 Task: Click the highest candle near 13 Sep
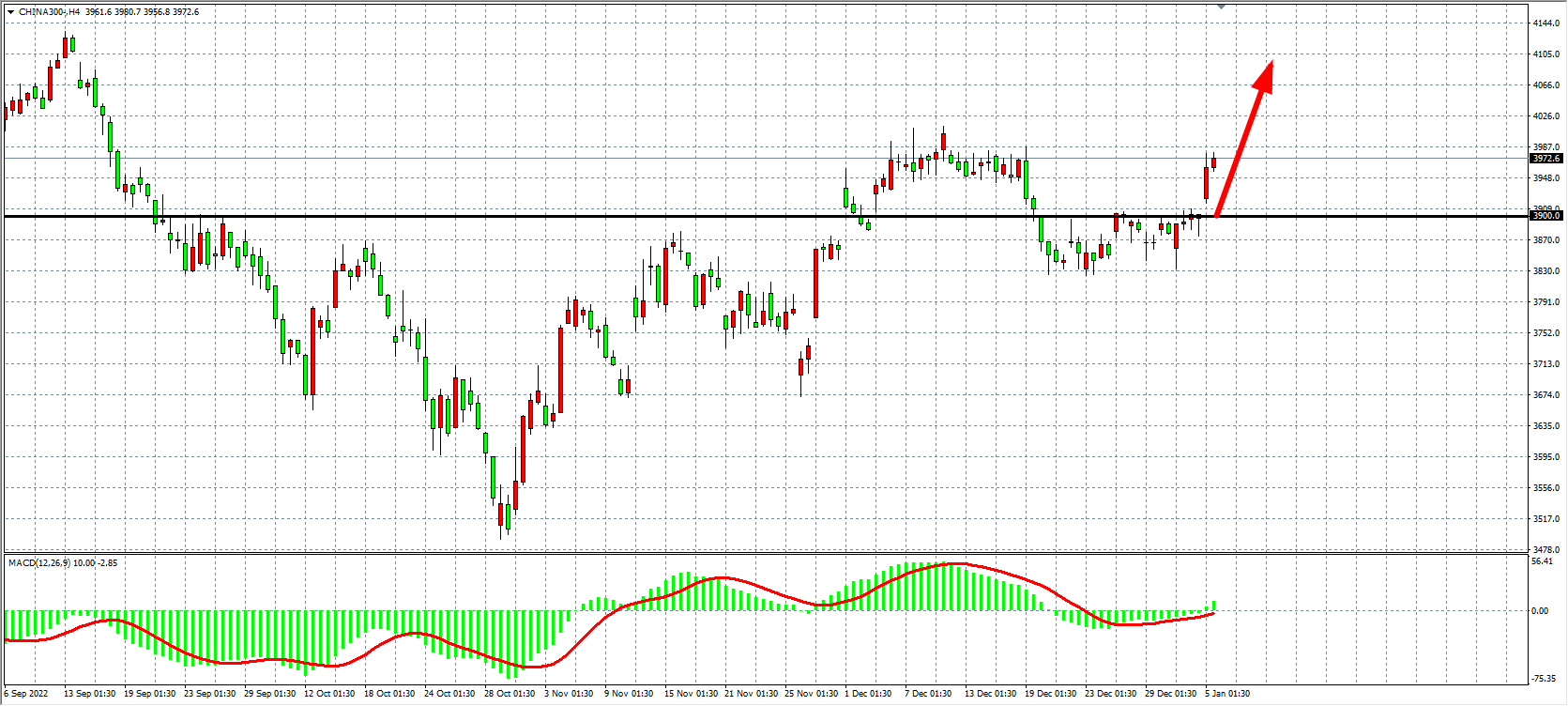[x=66, y=46]
